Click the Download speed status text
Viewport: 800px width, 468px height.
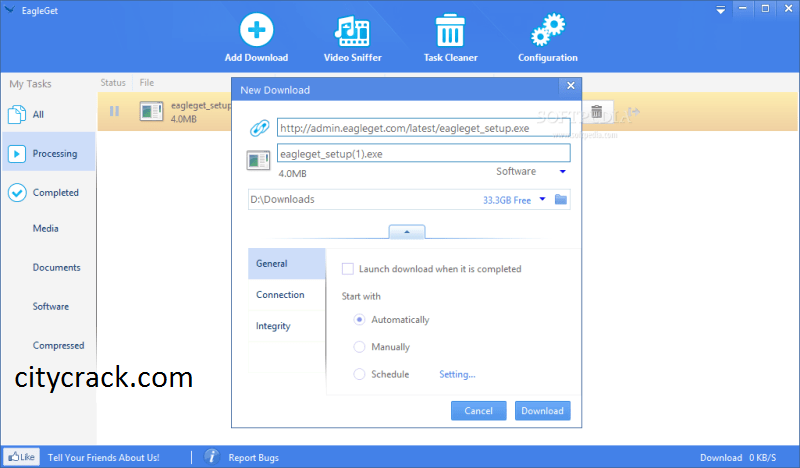tap(738, 457)
